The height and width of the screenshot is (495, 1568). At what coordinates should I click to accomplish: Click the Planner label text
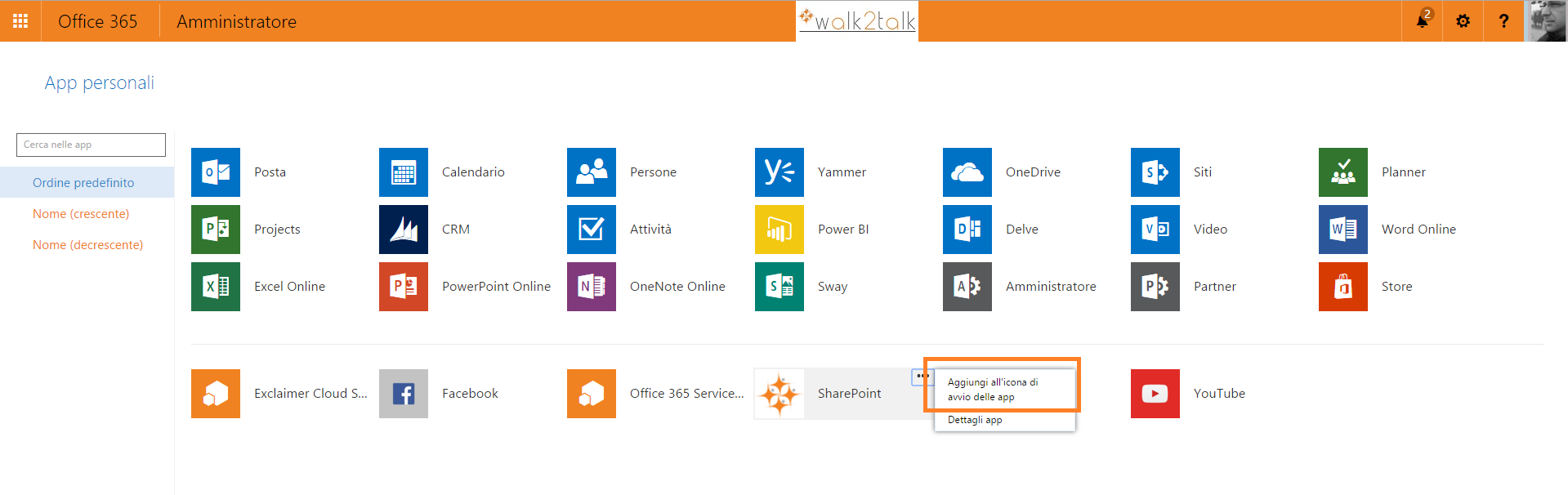tap(1404, 172)
